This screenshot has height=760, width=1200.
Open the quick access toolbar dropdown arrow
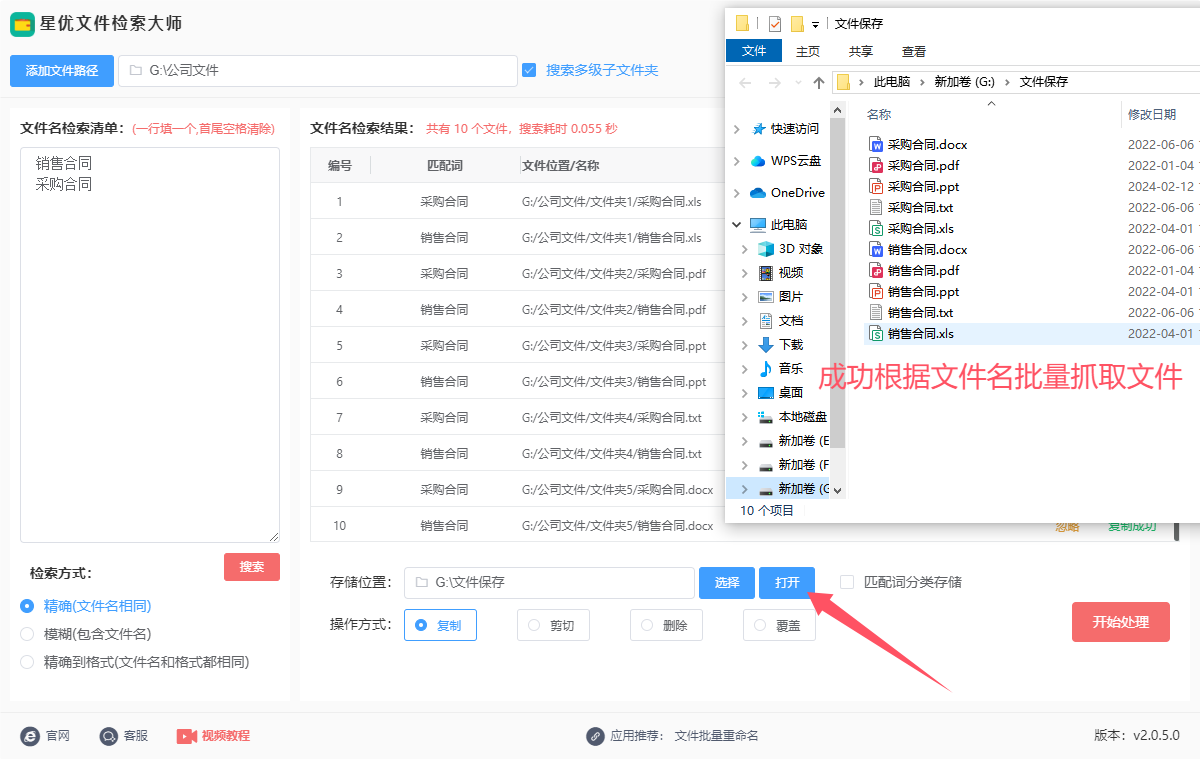(816, 25)
